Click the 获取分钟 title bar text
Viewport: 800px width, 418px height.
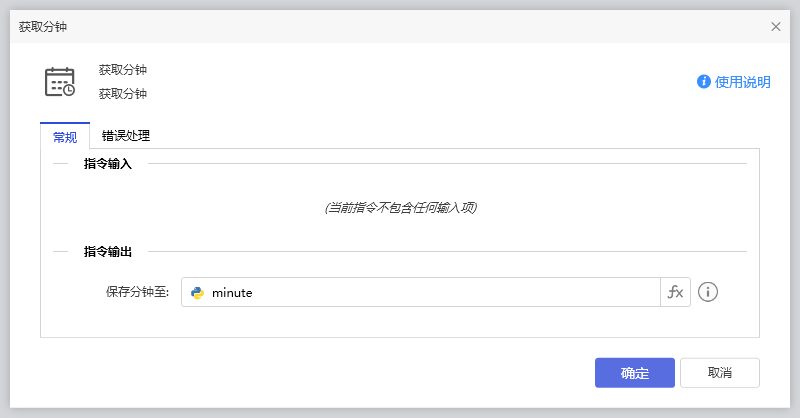pyautogui.click(x=44, y=27)
